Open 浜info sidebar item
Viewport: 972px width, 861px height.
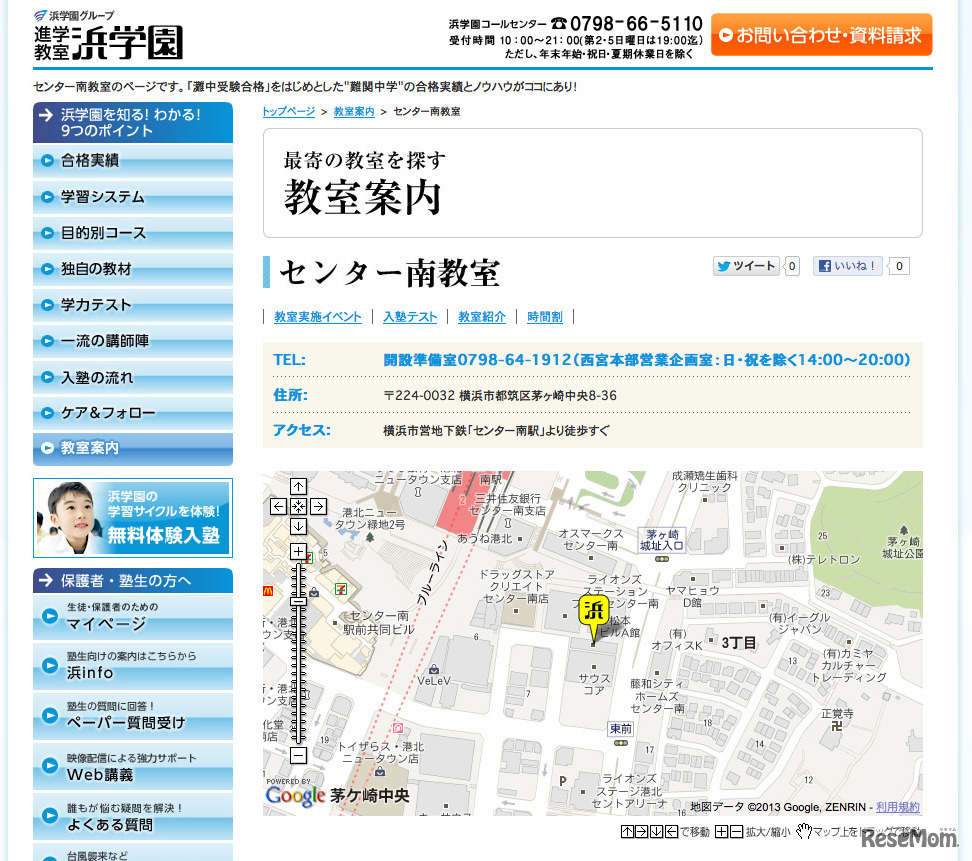pos(133,666)
